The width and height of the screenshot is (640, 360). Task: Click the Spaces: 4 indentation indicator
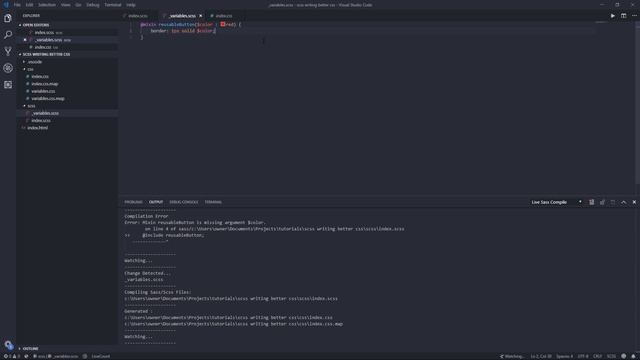click(x=564, y=356)
